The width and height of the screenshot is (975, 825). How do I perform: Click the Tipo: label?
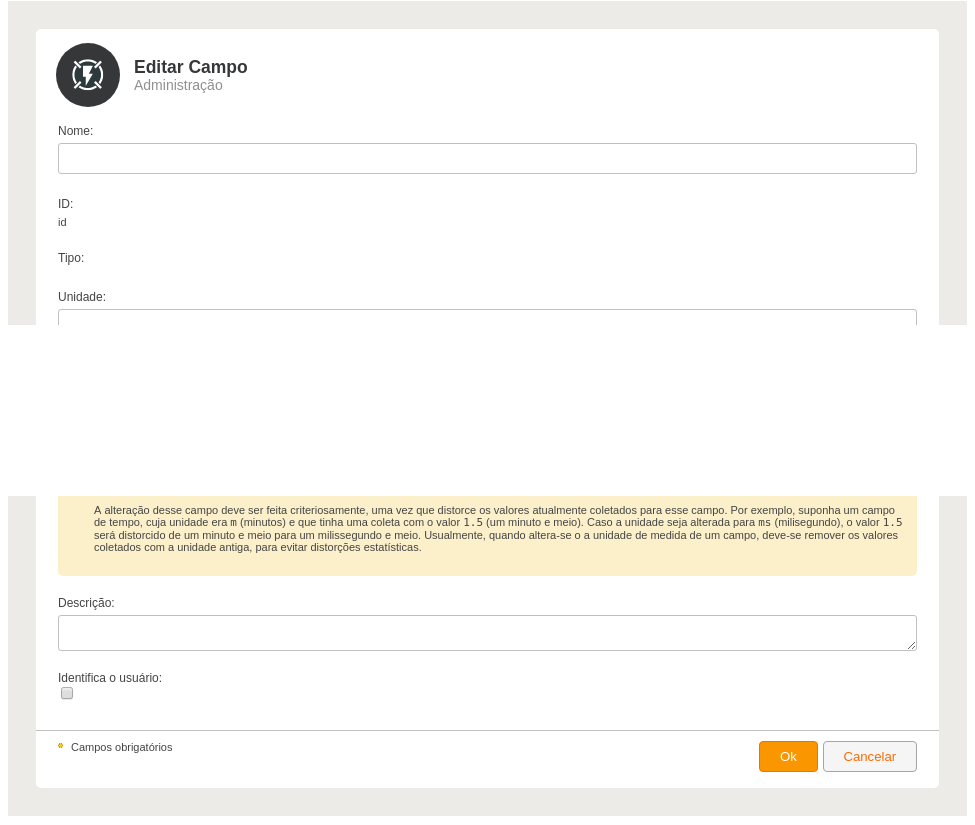pyautogui.click(x=71, y=257)
